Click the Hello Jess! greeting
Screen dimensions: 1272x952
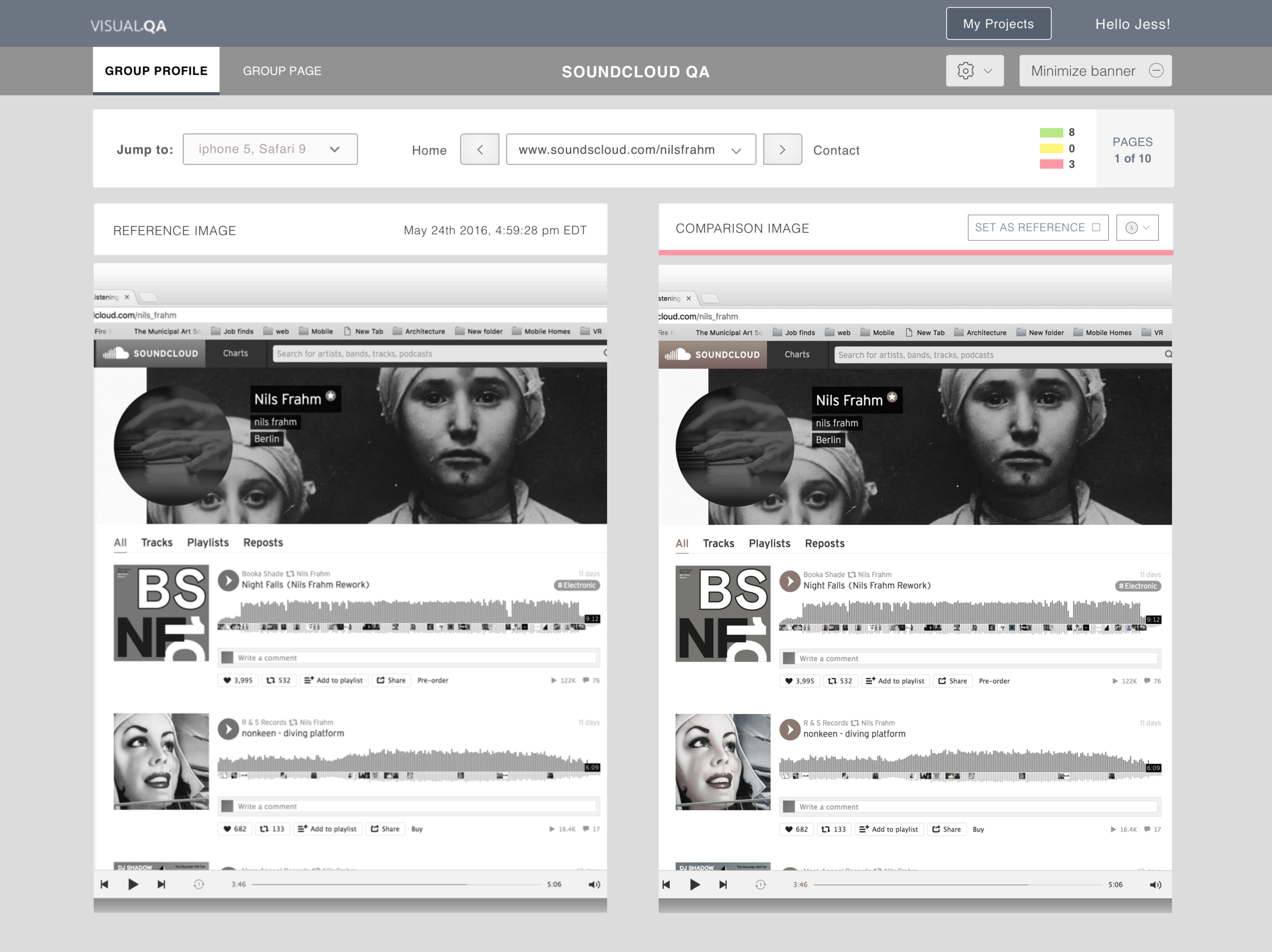tap(1132, 24)
